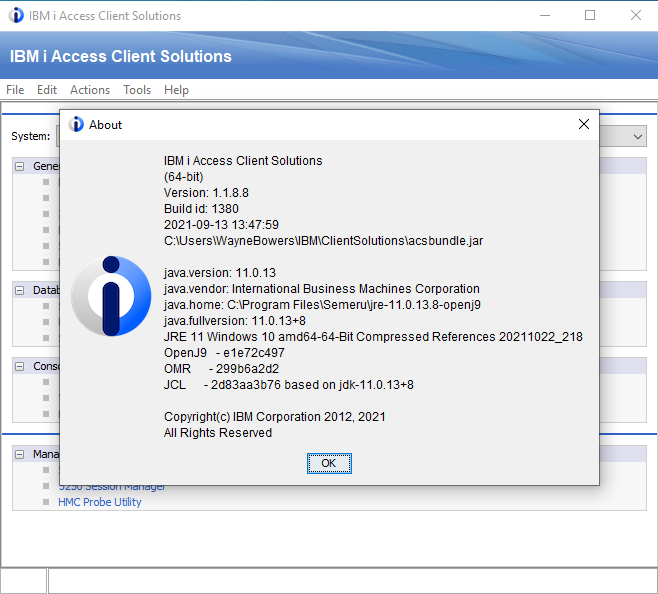Click the OpenJ9 - e1e72c497 line
The height and width of the screenshot is (594, 658).
coord(224,353)
